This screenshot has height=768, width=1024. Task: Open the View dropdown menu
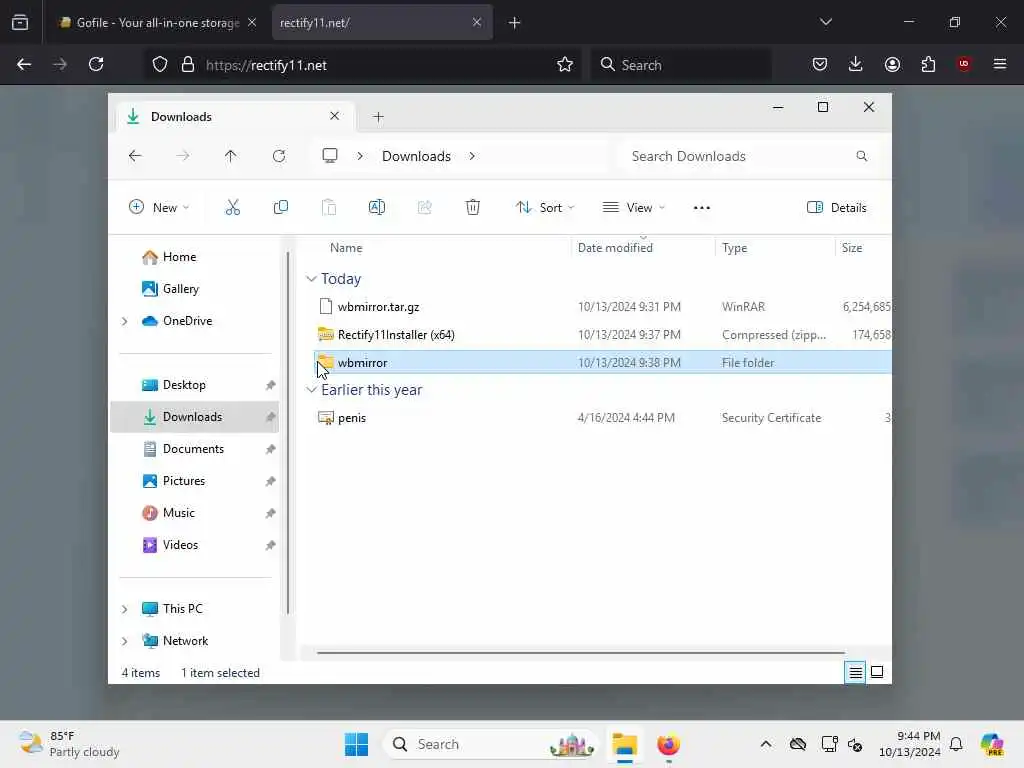point(633,208)
